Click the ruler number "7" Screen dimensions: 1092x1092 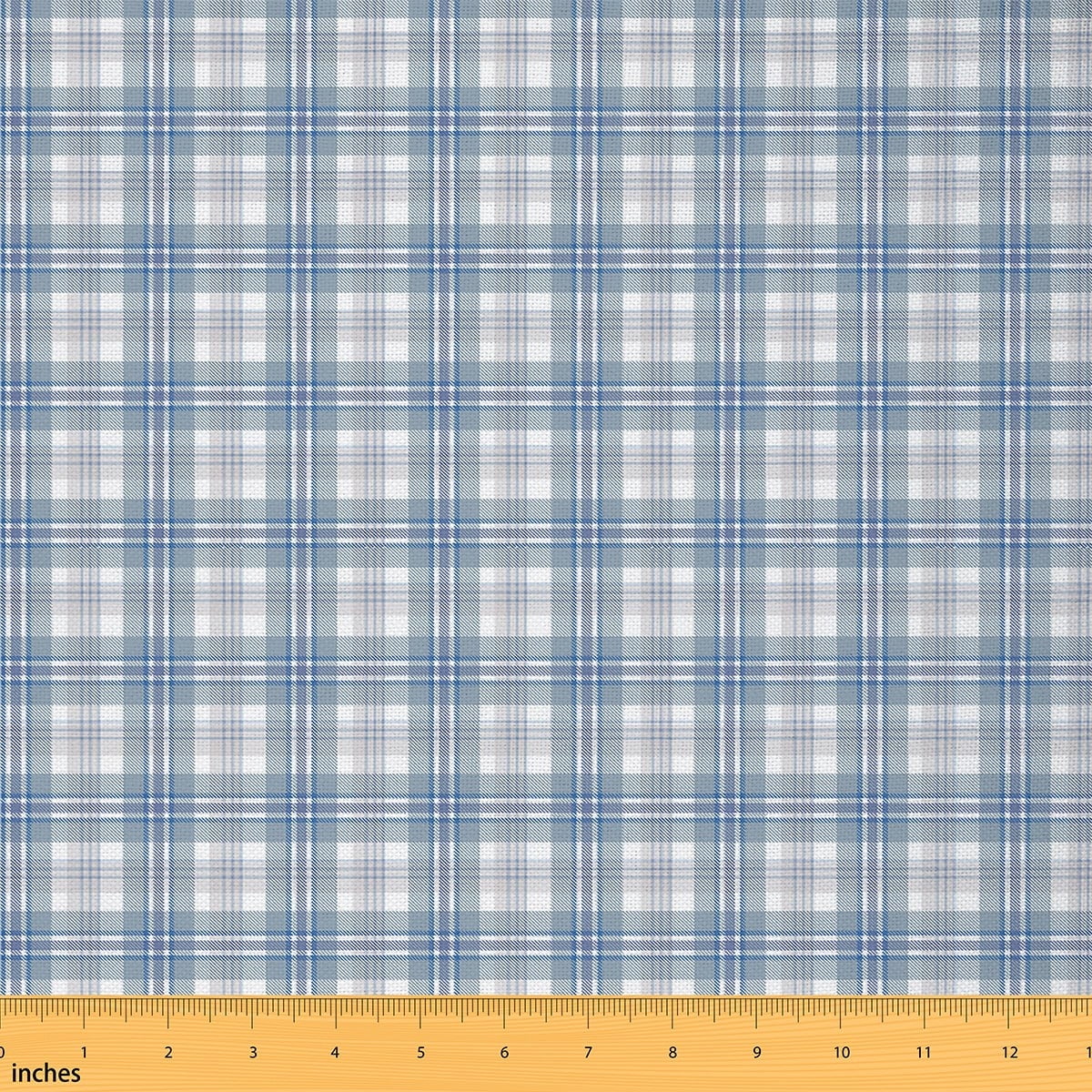pos(589,1053)
